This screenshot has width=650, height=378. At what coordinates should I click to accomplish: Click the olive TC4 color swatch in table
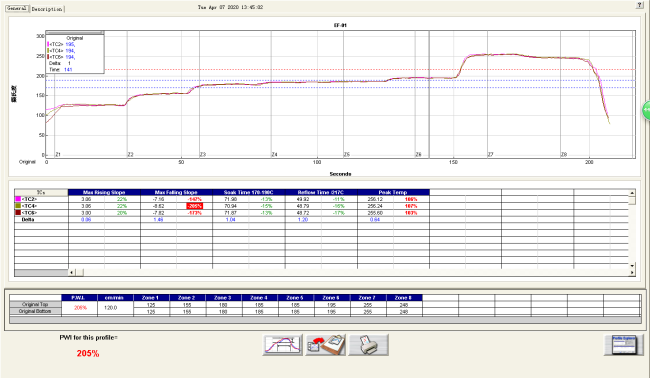(18, 206)
